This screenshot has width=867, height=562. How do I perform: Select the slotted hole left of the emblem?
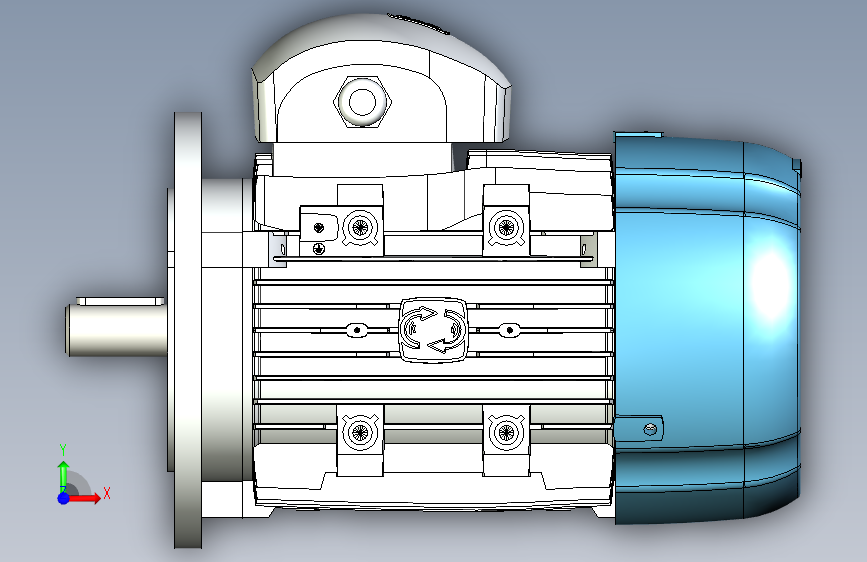357,330
